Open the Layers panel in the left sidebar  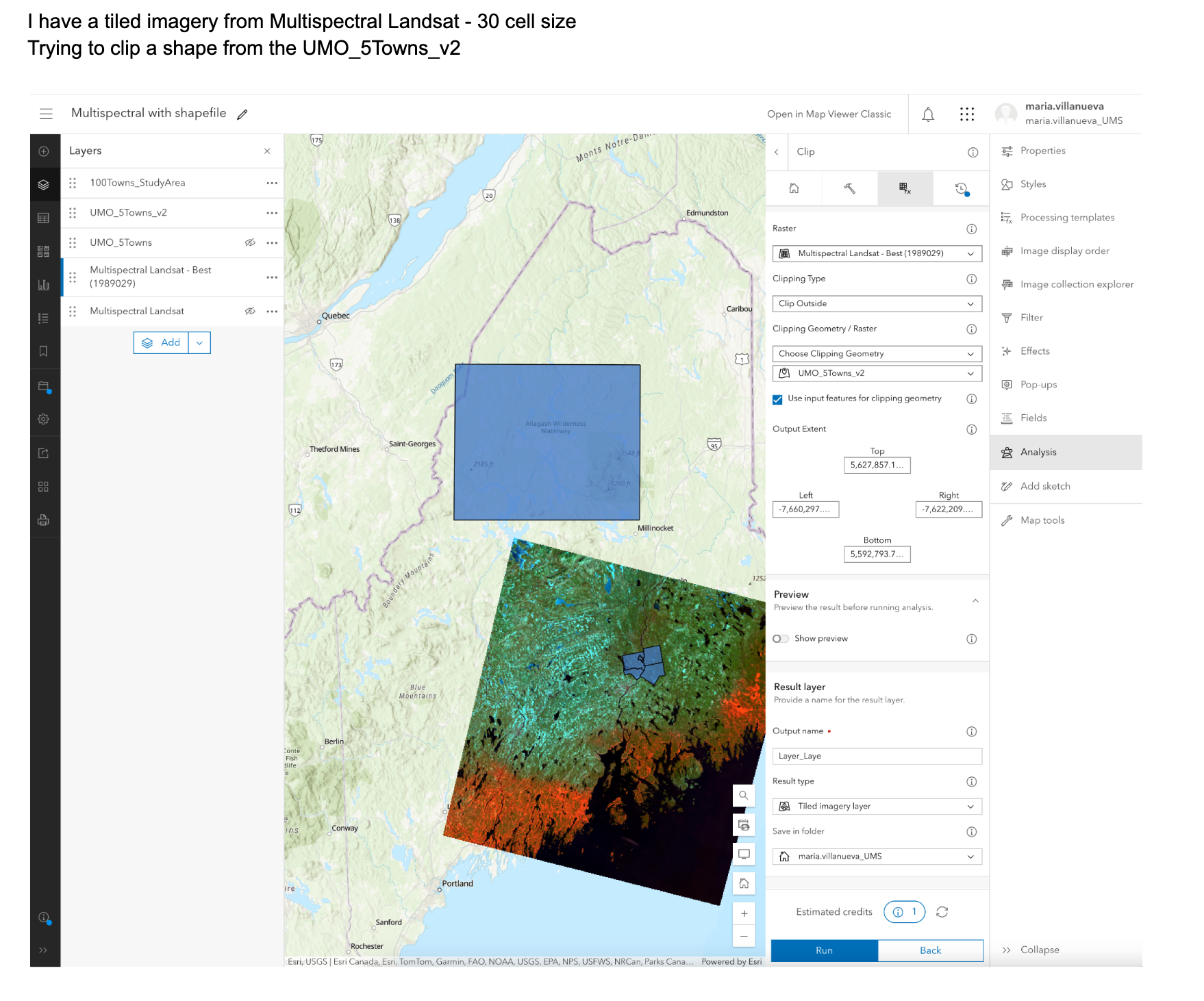(44, 184)
